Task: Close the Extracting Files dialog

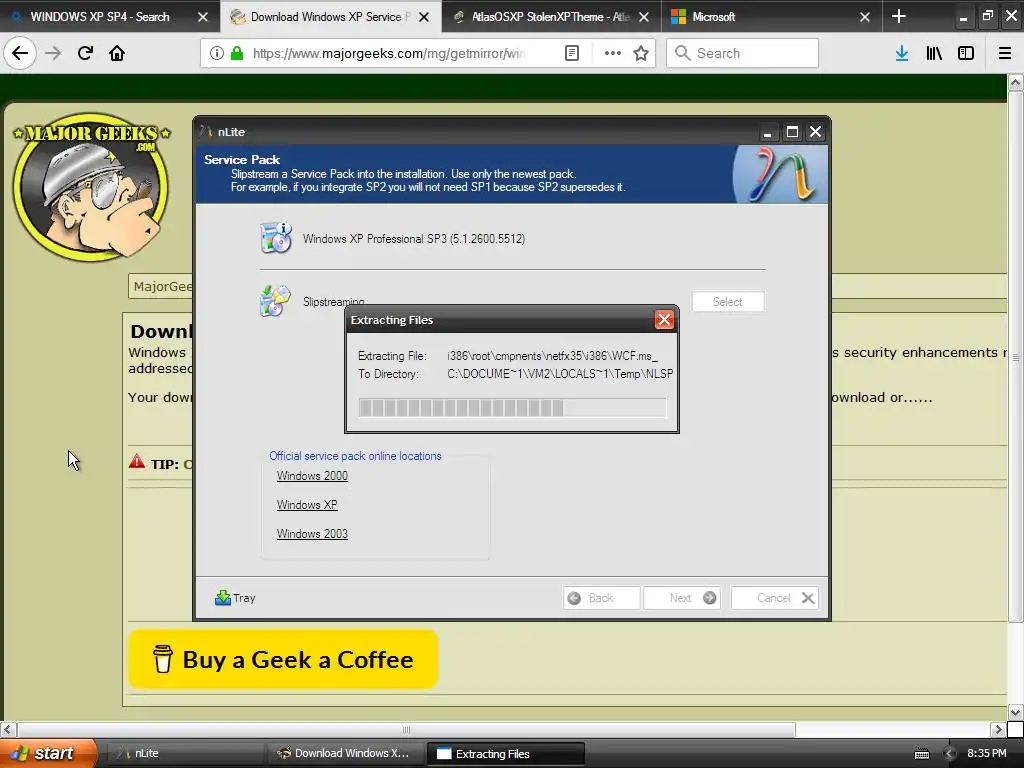Action: pyautogui.click(x=664, y=319)
